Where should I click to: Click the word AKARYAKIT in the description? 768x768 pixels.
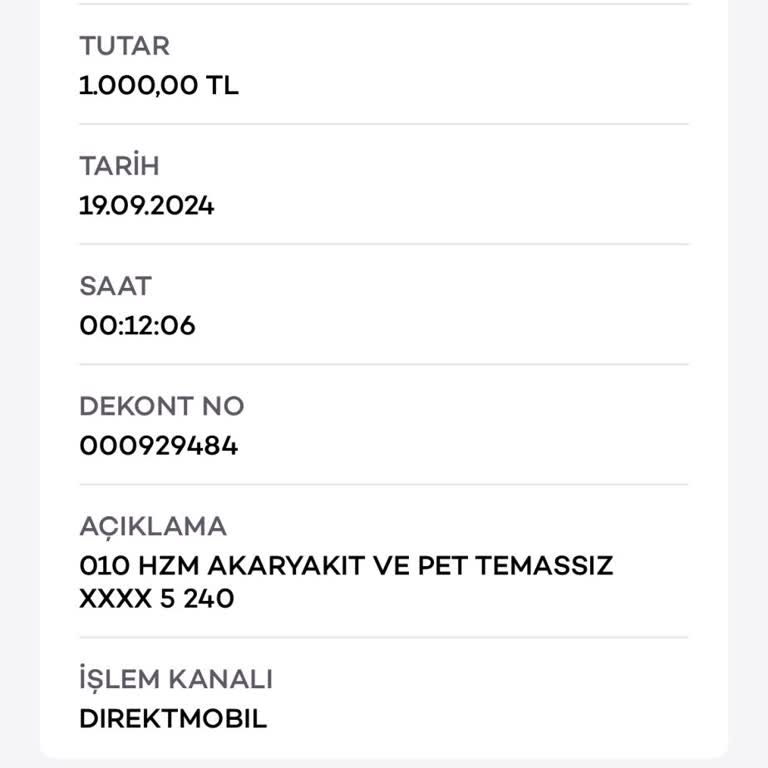(284, 566)
